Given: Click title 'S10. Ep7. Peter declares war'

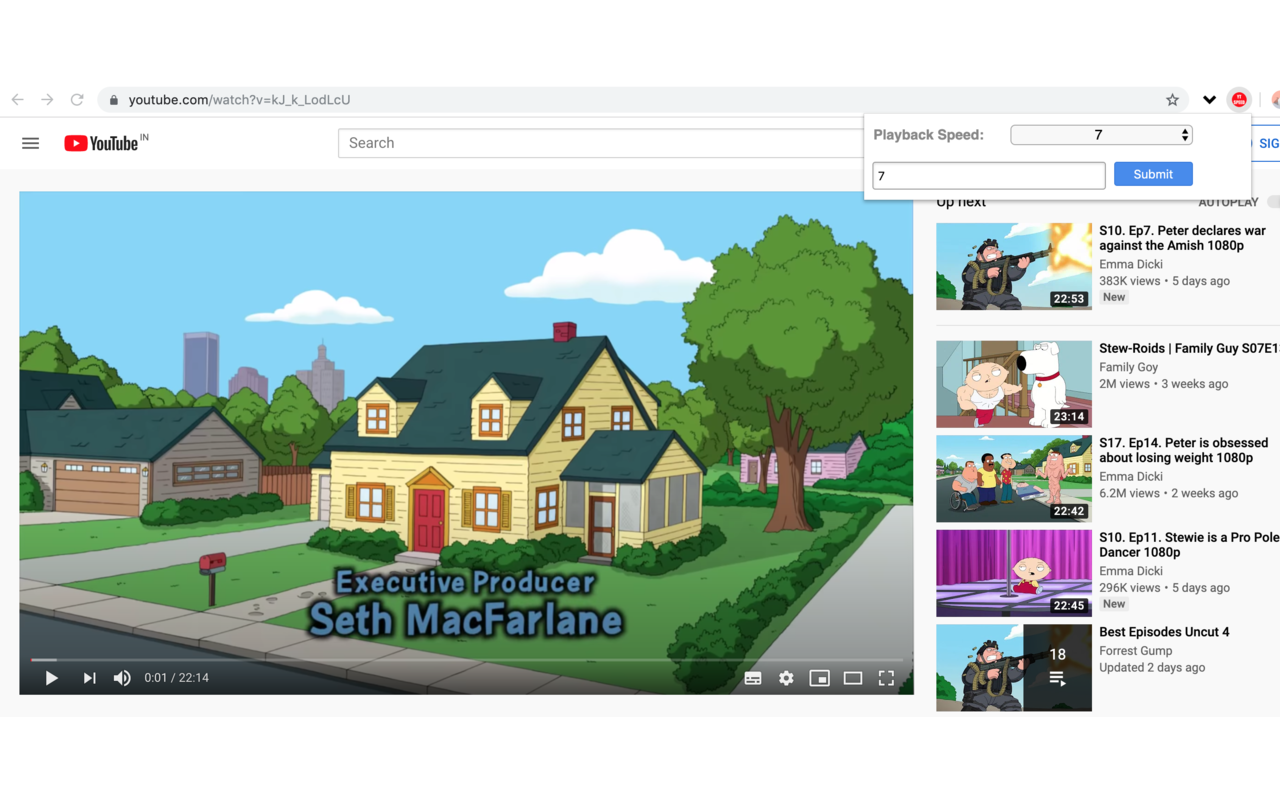Looking at the screenshot, I should coord(1182,238).
